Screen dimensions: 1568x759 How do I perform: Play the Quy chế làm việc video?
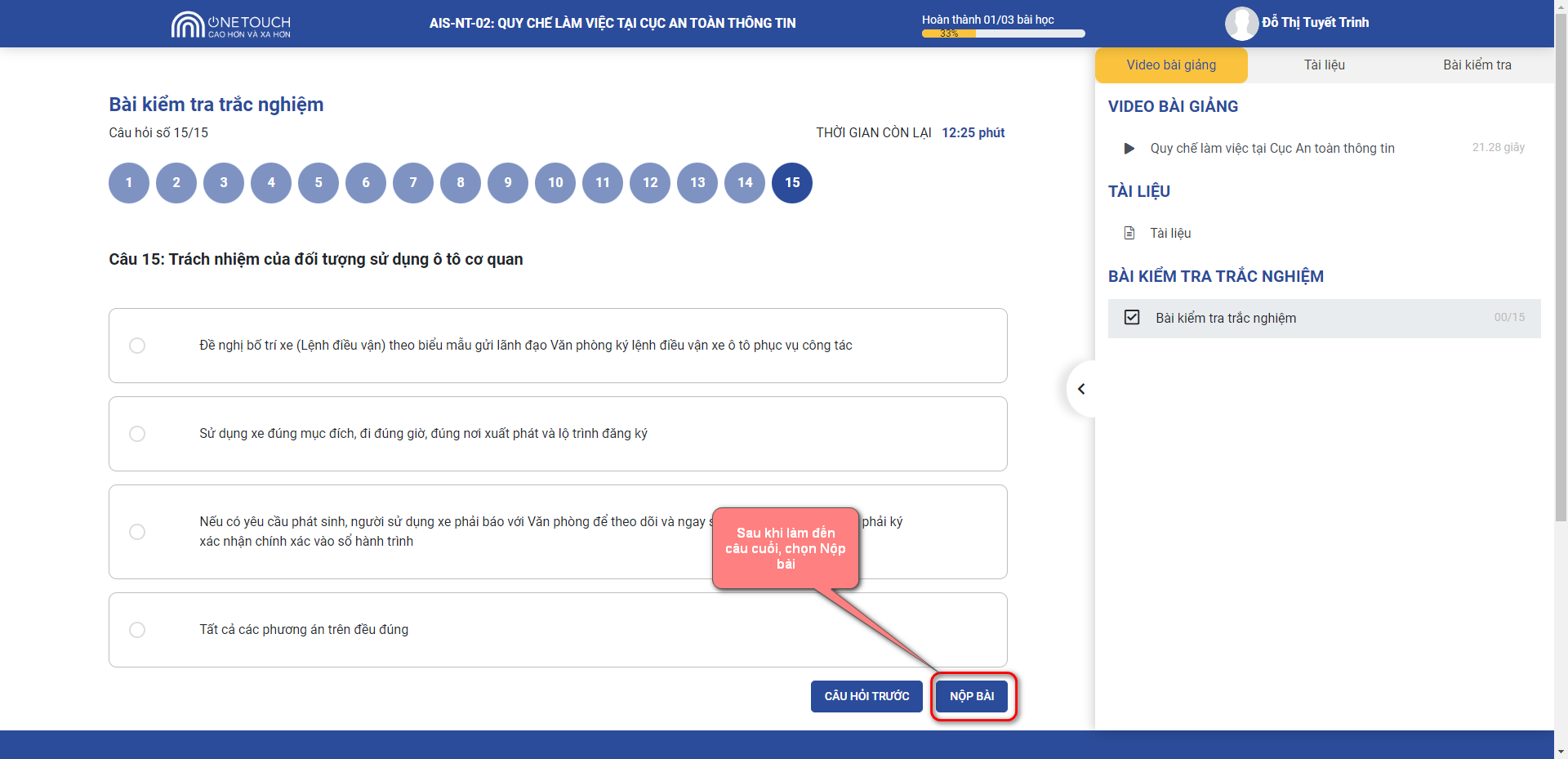coord(1129,149)
